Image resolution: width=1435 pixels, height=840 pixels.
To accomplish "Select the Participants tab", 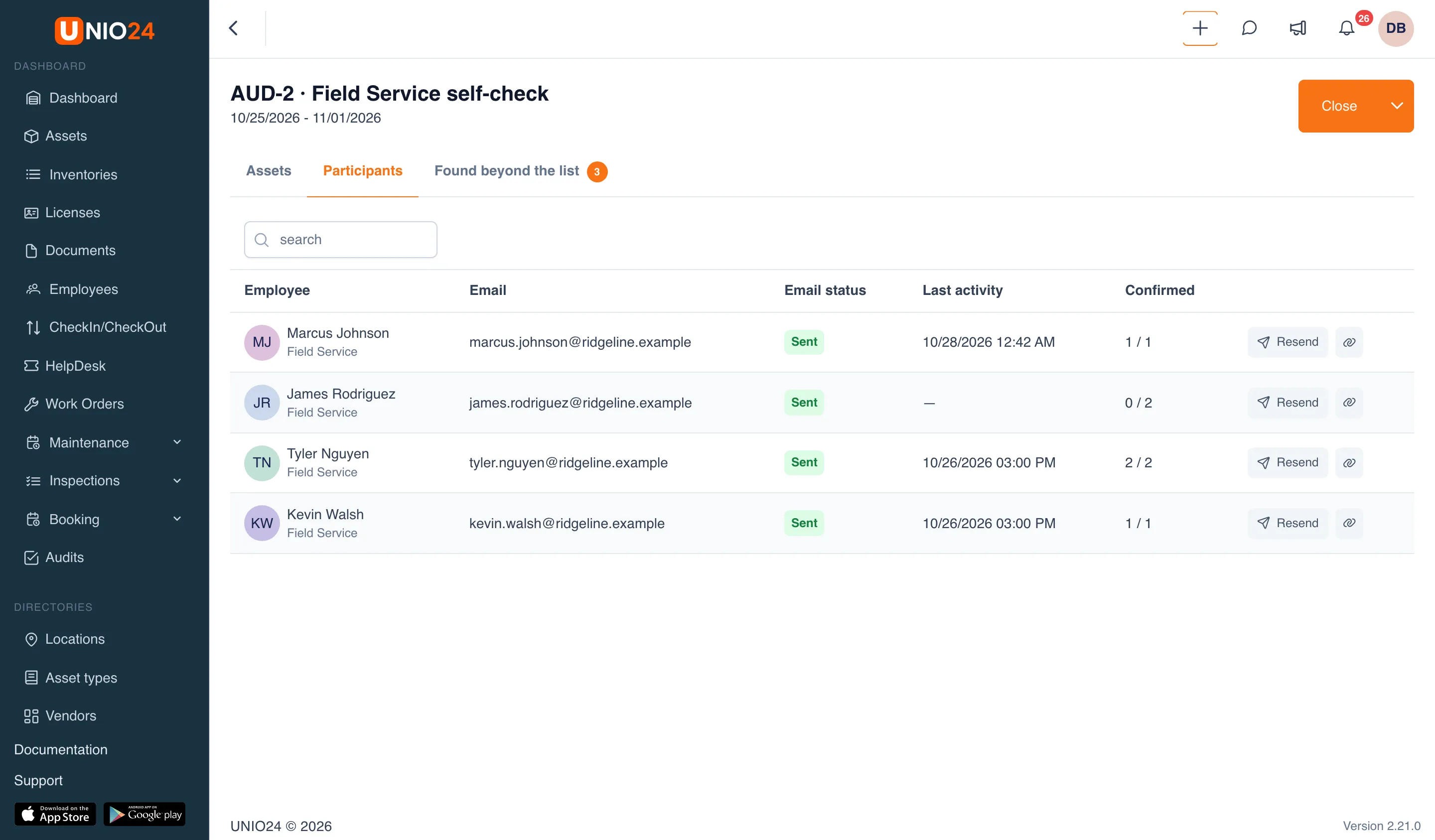I will (x=363, y=171).
